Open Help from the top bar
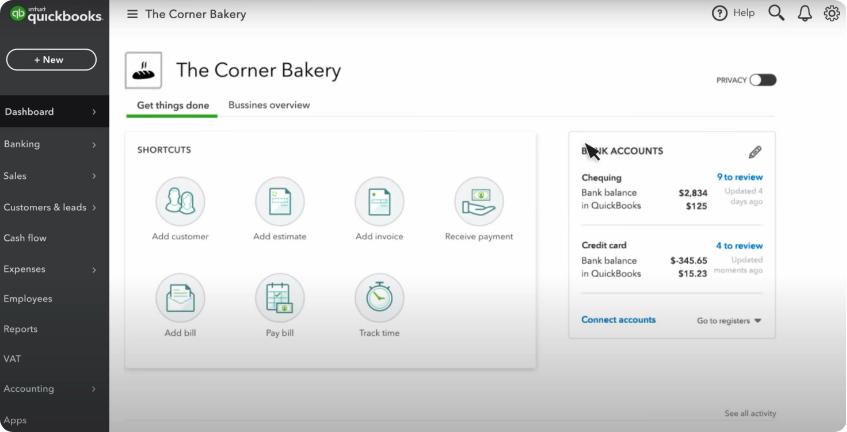 click(x=733, y=13)
